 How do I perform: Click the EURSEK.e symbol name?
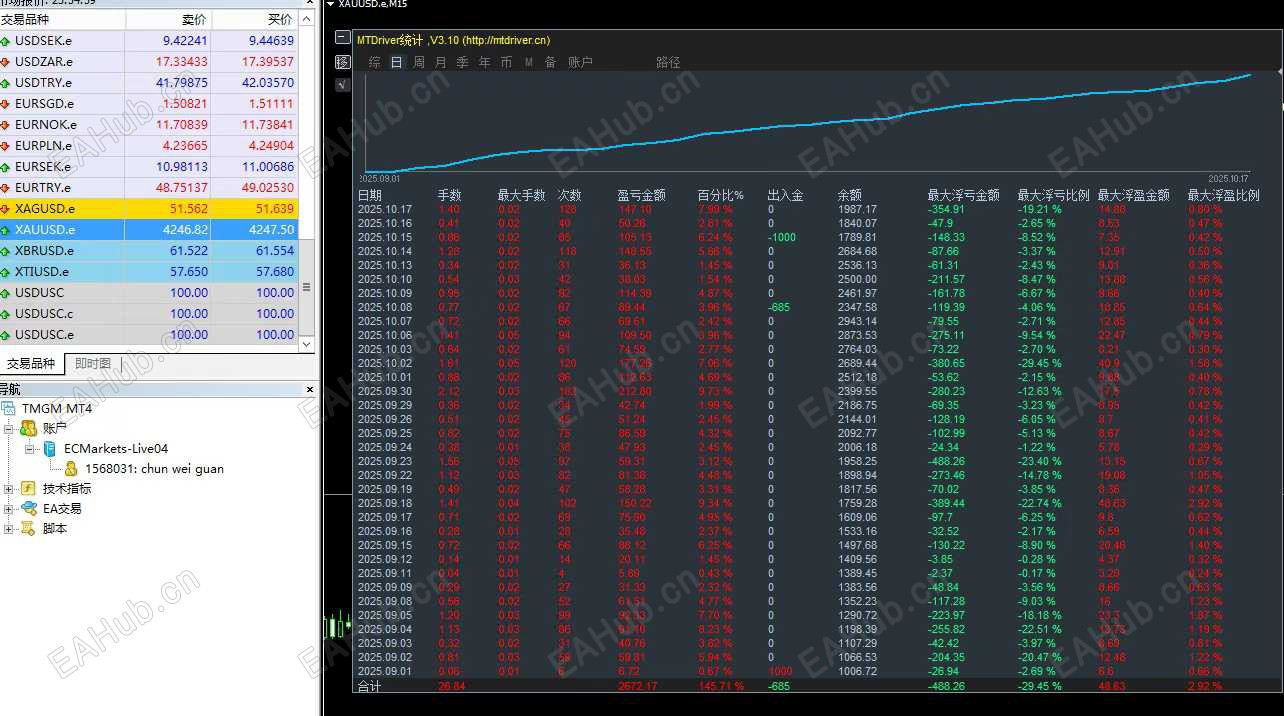(x=43, y=167)
